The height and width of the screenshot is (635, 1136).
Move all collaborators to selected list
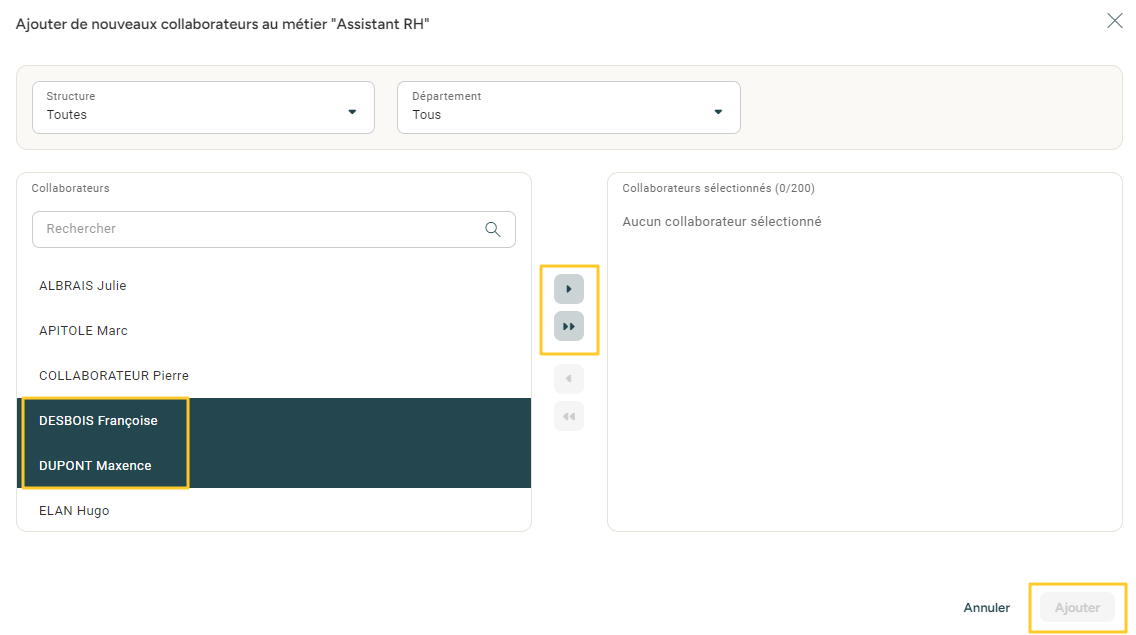[x=568, y=326]
